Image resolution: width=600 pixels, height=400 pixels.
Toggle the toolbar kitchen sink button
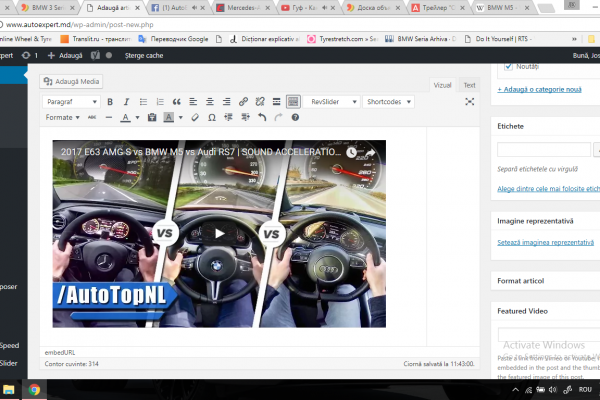(x=293, y=102)
